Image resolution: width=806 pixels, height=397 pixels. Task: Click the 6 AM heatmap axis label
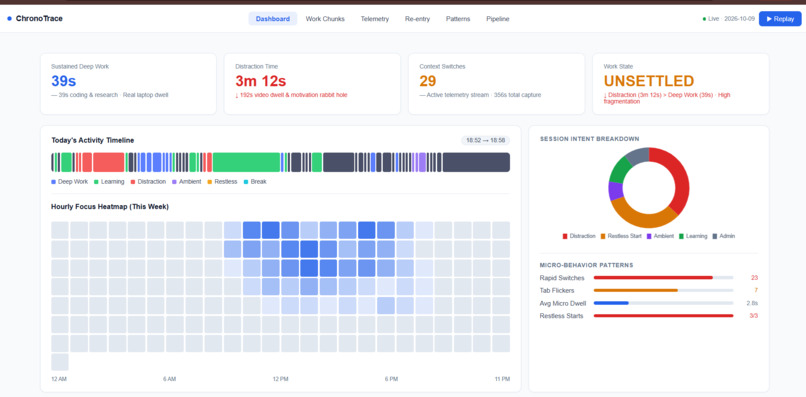tap(169, 379)
